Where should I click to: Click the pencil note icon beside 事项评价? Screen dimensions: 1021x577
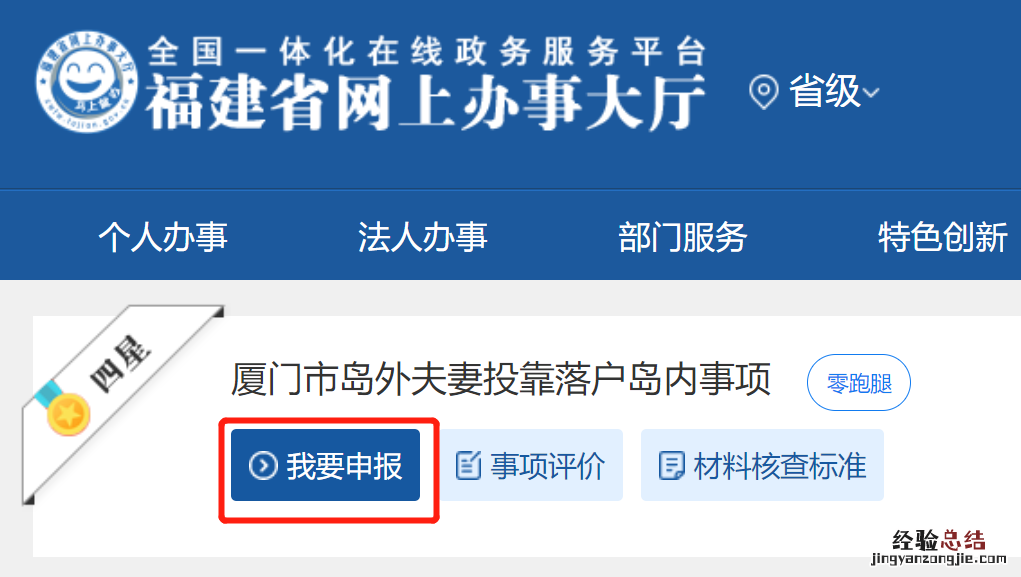pos(468,465)
